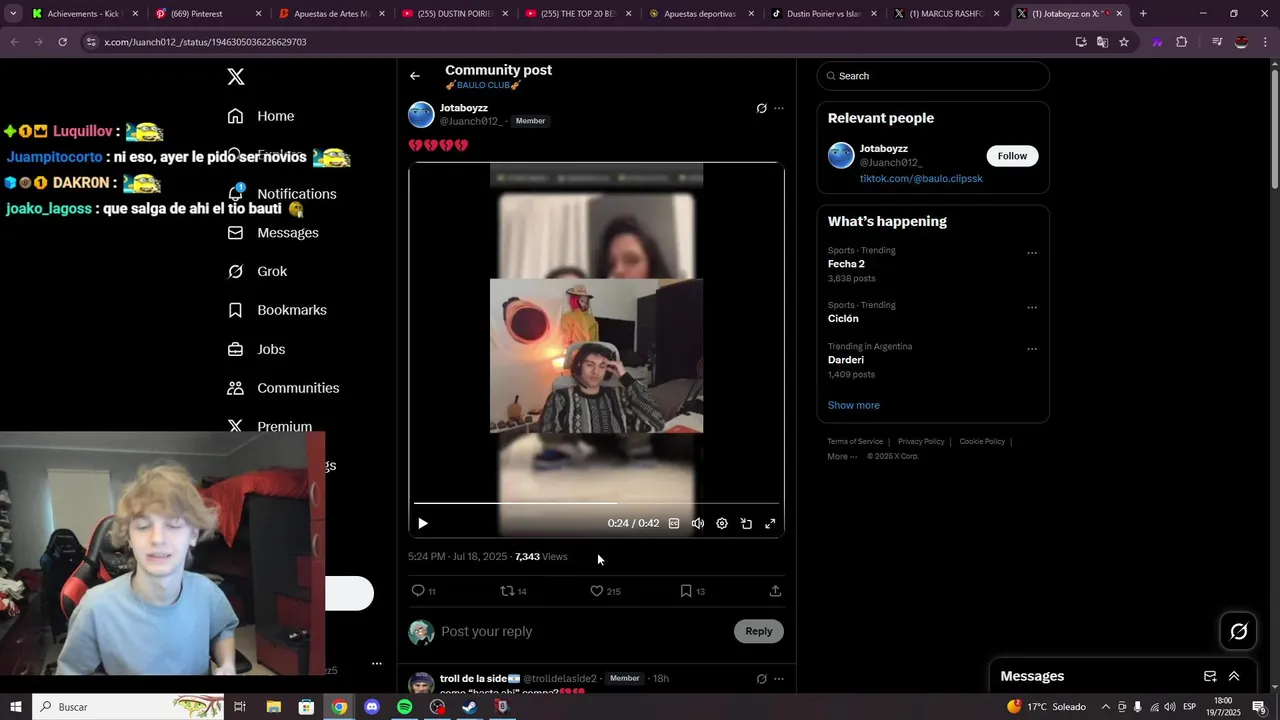
Task: Open more options for Ciclón trend
Action: [x=1032, y=308]
